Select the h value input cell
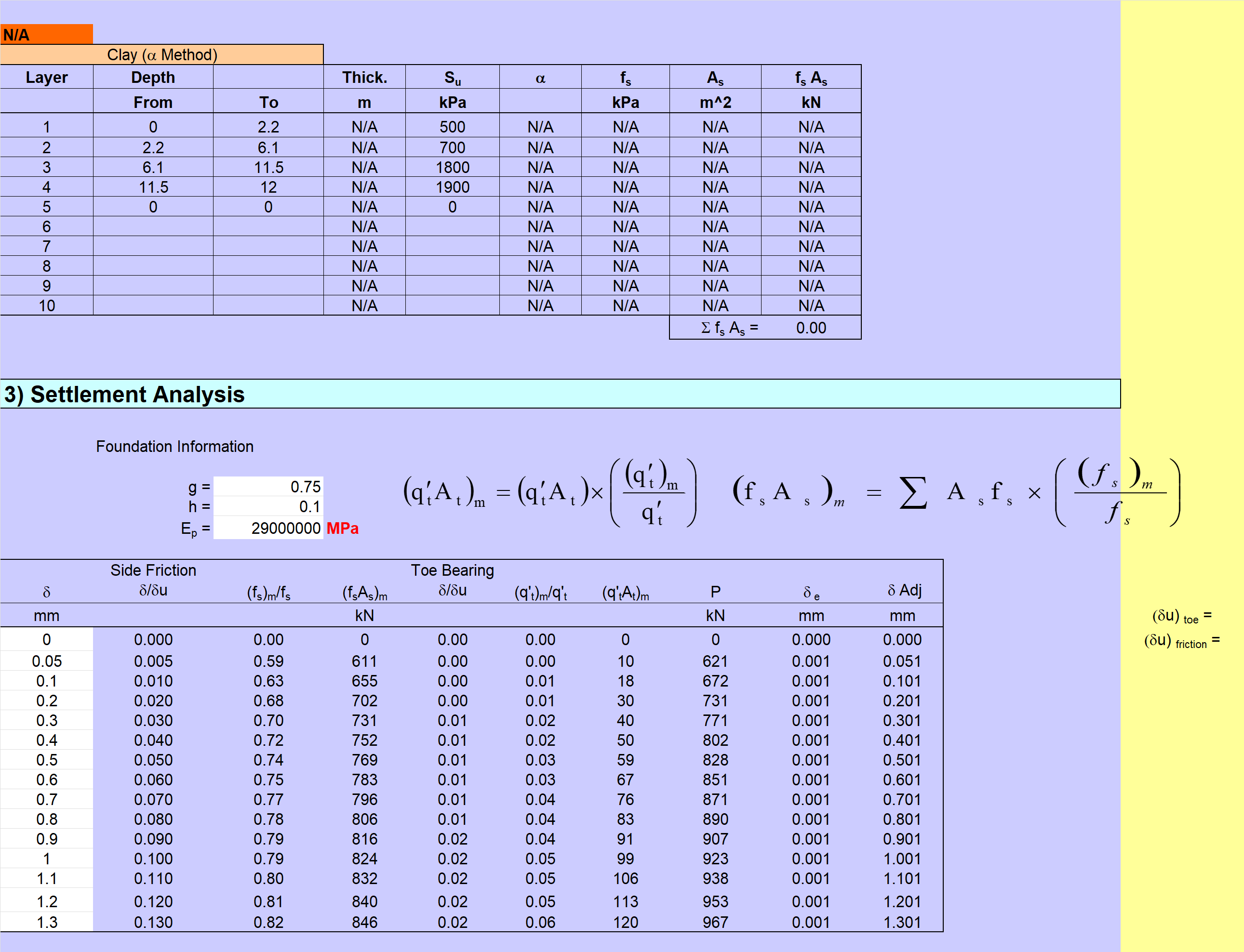1244x952 pixels. point(268,506)
